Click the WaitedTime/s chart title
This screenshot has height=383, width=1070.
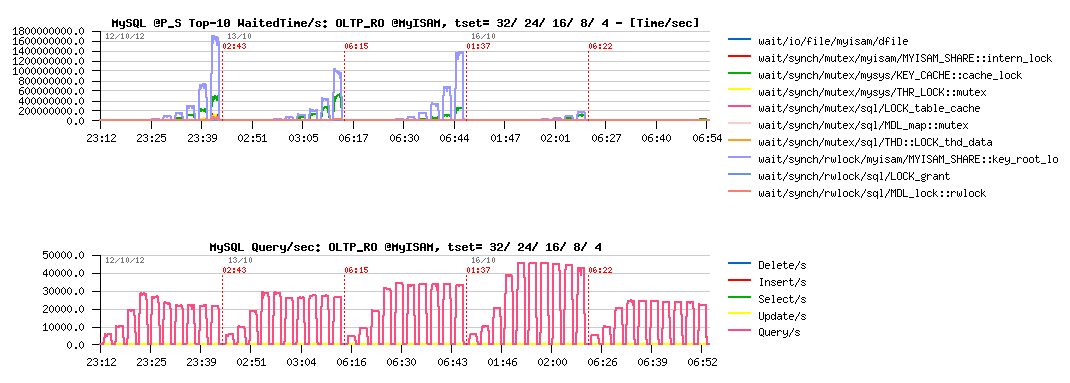[x=405, y=23]
